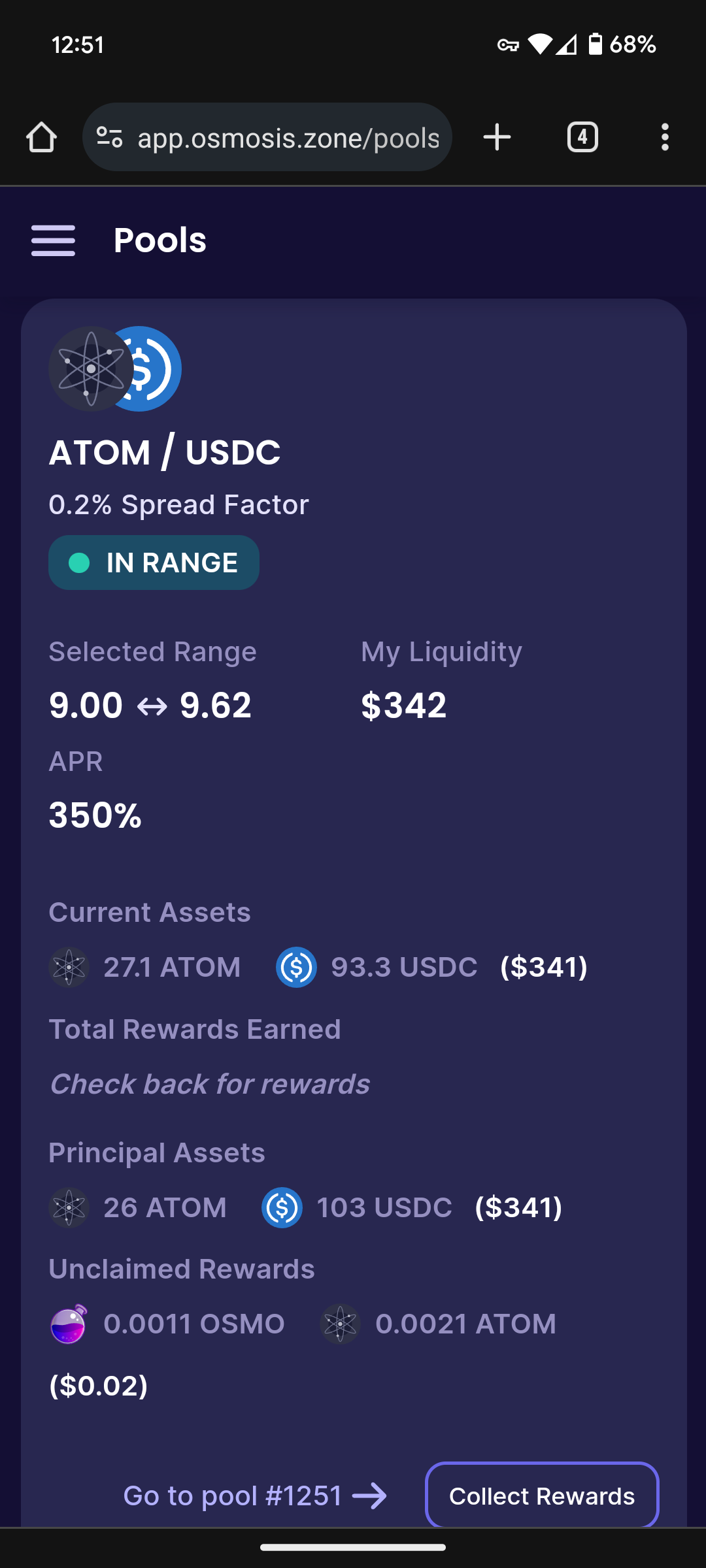Click the USDC icon in Current Assets
The image size is (706, 1568).
pos(296,967)
